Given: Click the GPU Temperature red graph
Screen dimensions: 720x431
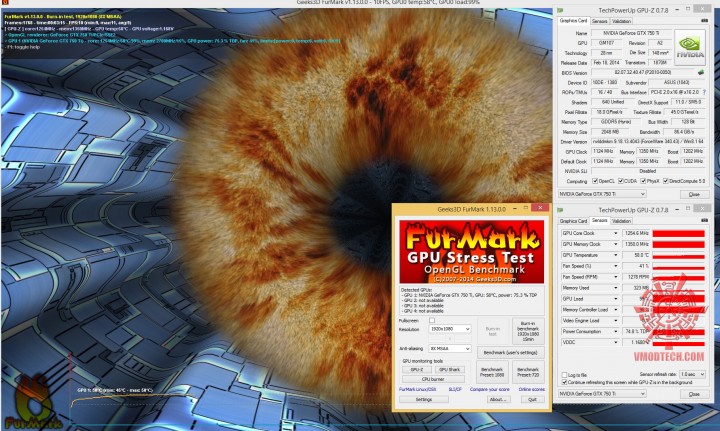Looking at the screenshot, I should (x=678, y=256).
